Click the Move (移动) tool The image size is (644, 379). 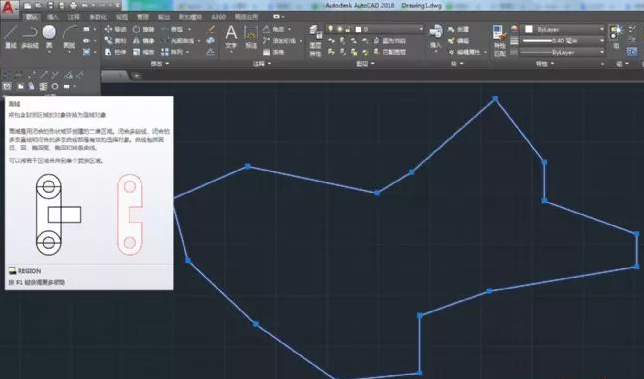115,29
